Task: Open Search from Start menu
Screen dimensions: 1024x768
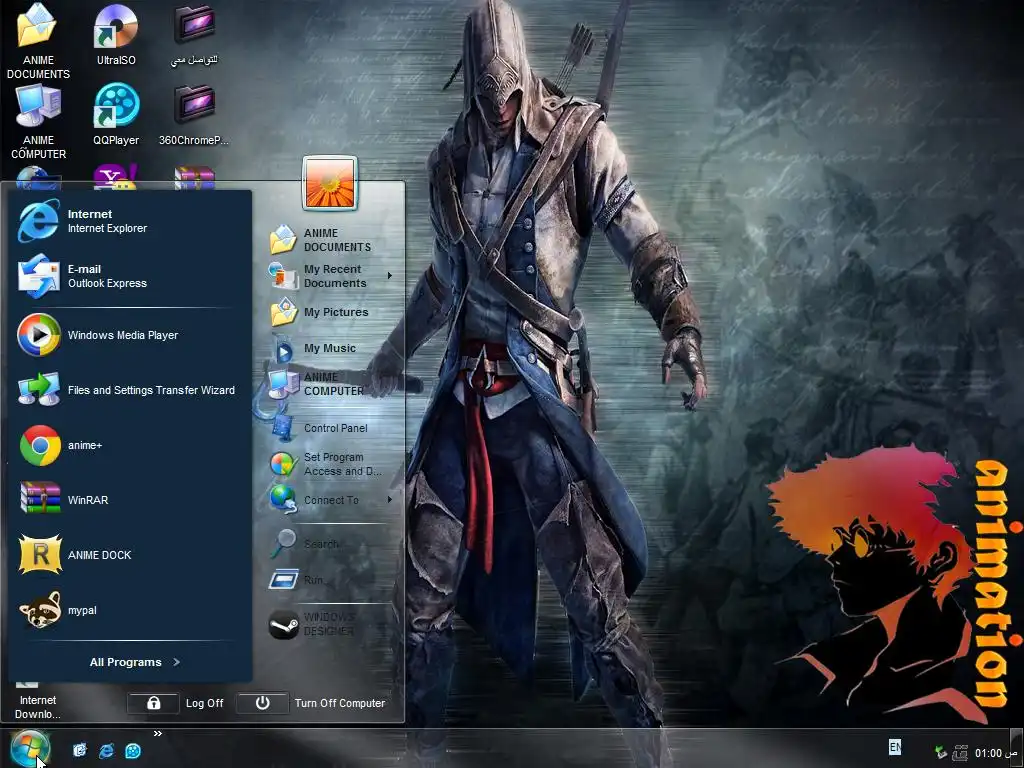Action: coord(328,543)
